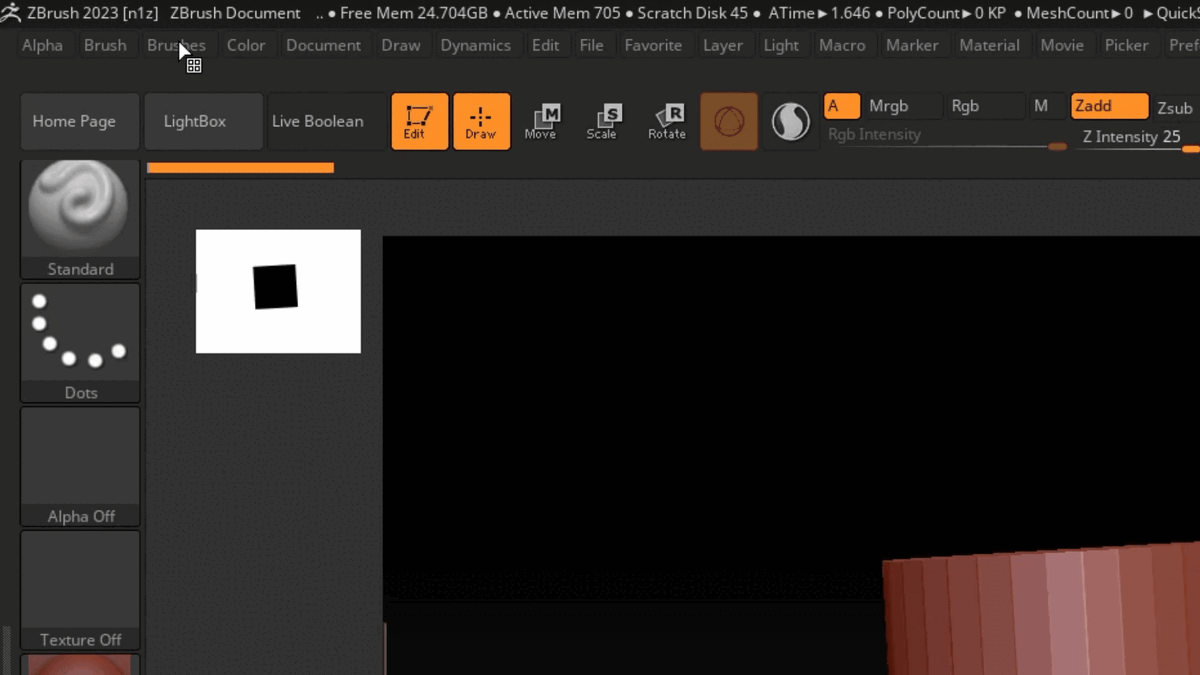Open the Light menu
This screenshot has width=1200, height=675.
pos(781,45)
